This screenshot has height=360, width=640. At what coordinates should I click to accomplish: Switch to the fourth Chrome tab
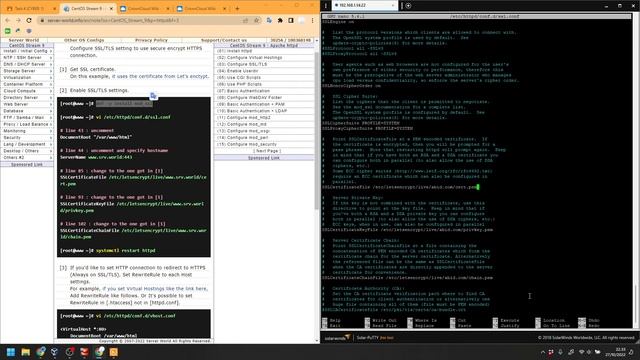click(201, 8)
